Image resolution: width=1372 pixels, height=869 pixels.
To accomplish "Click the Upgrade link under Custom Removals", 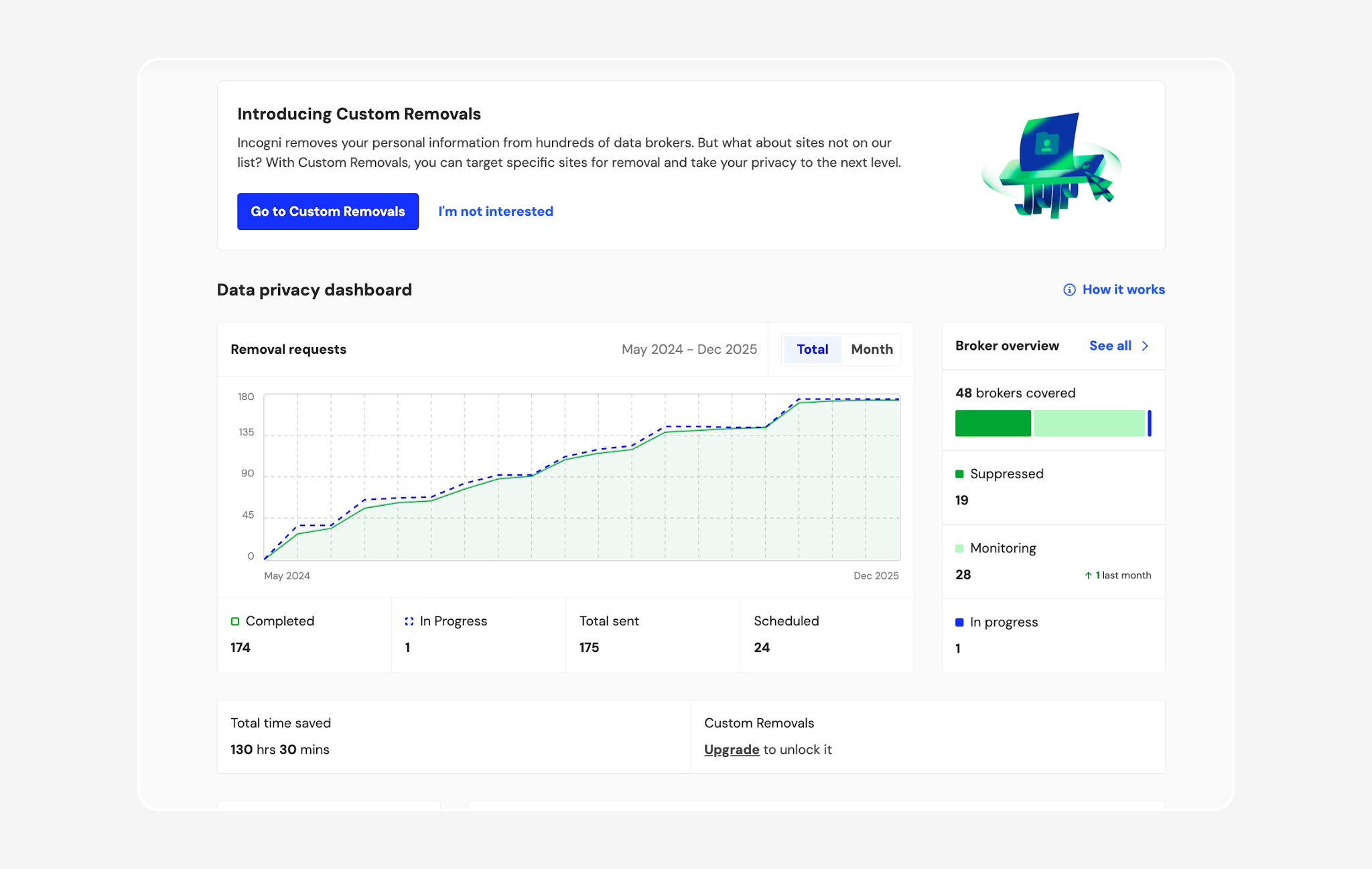I will [x=732, y=750].
